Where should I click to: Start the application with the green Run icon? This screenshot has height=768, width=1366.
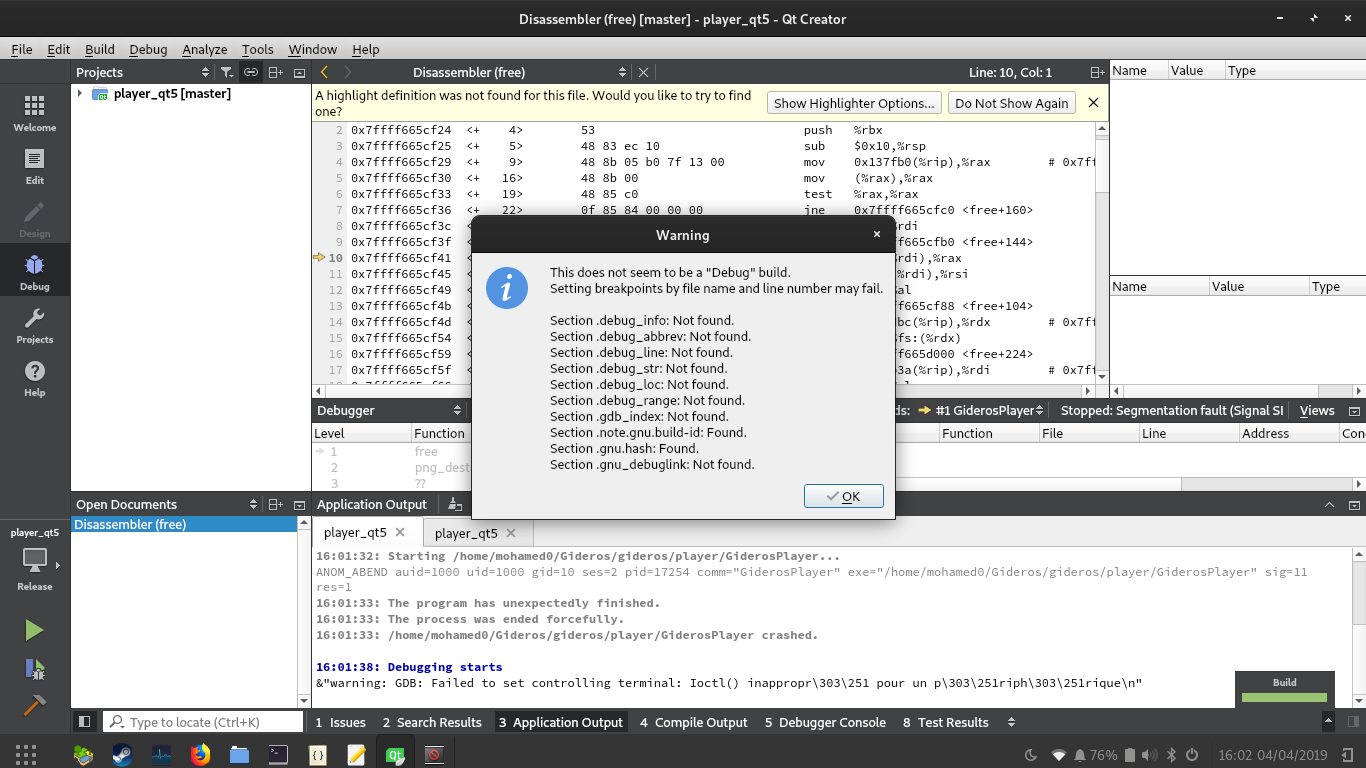(34, 628)
